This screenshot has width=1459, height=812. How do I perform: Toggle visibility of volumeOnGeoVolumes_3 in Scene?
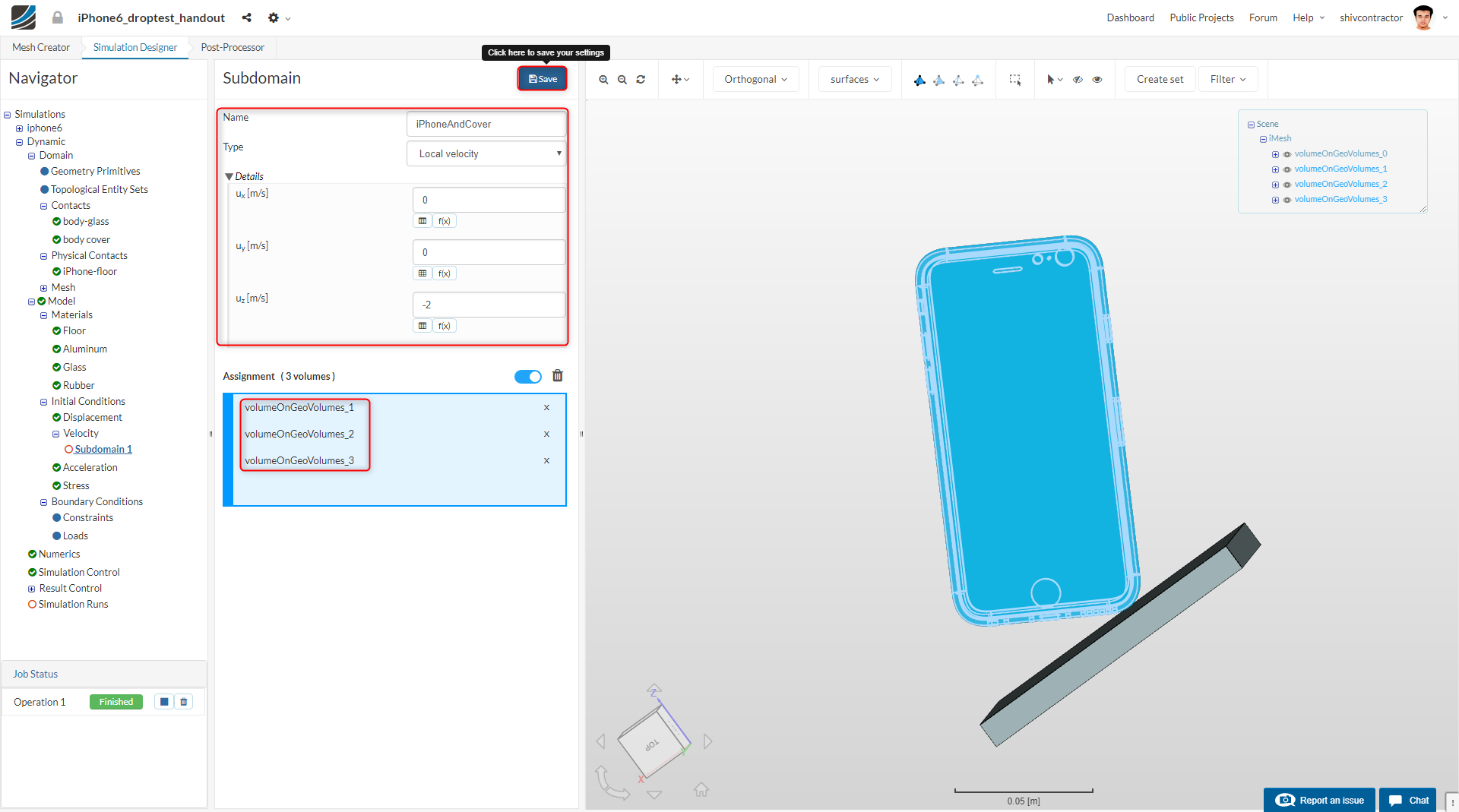point(1287,200)
